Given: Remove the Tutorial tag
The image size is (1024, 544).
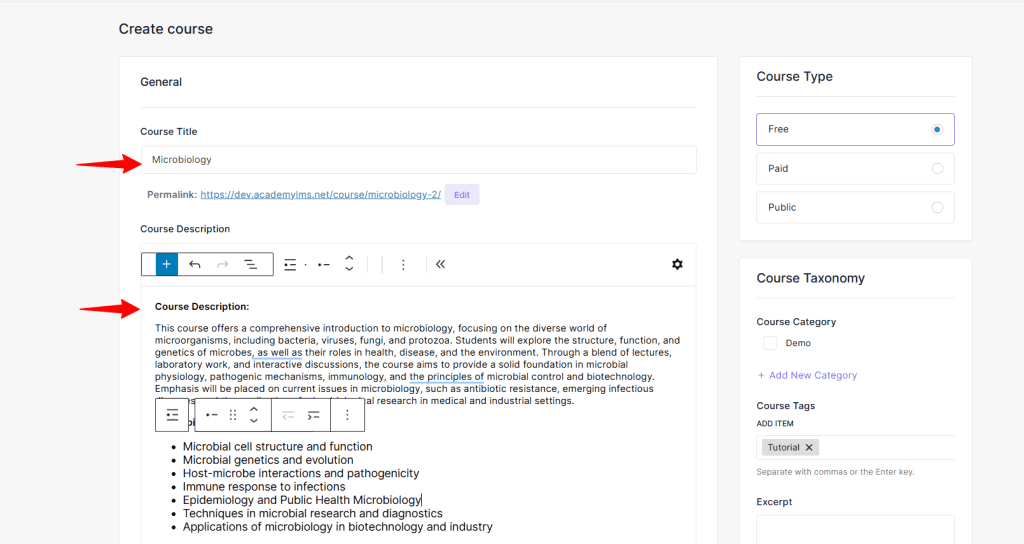Looking at the screenshot, I should click(x=810, y=448).
